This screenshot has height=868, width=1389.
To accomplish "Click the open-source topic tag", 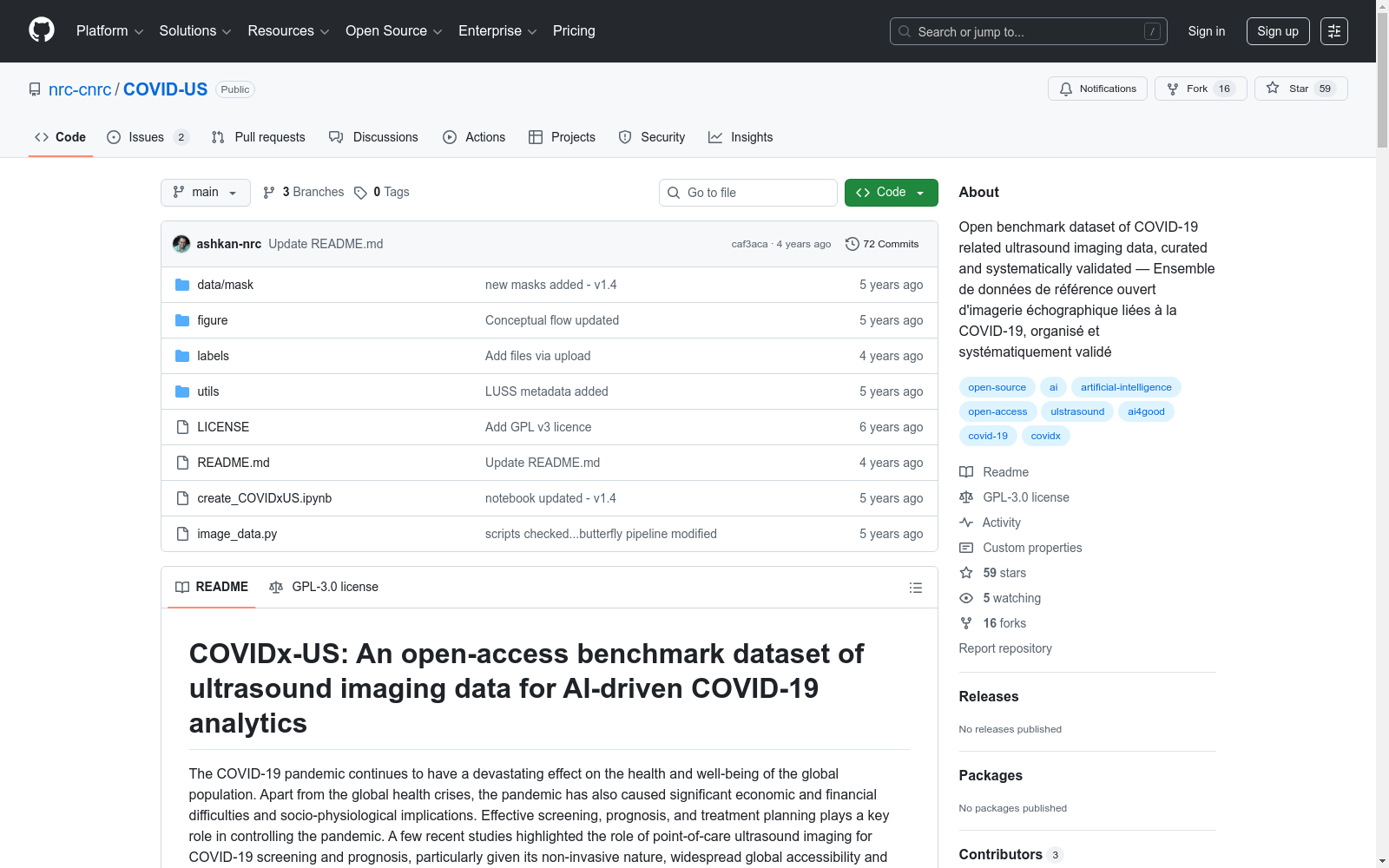I will click(997, 387).
